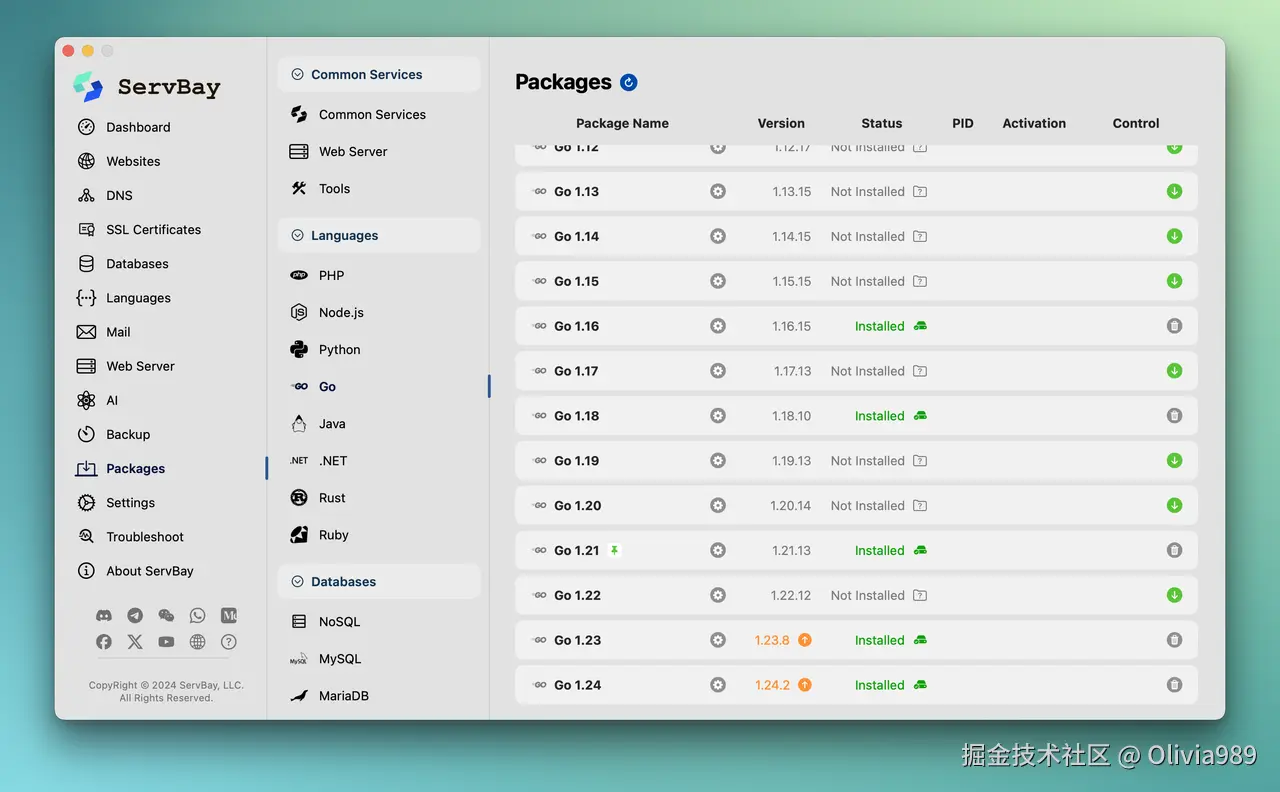Viewport: 1280px width, 792px height.
Task: Go to Websites in the sidebar
Action: point(133,161)
